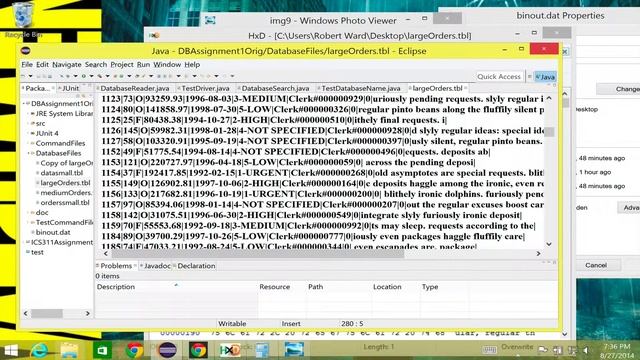Viewport: 640px width, 360px height.
Task: Click the Photo Viewer icon in the taskbar
Action: (294, 350)
